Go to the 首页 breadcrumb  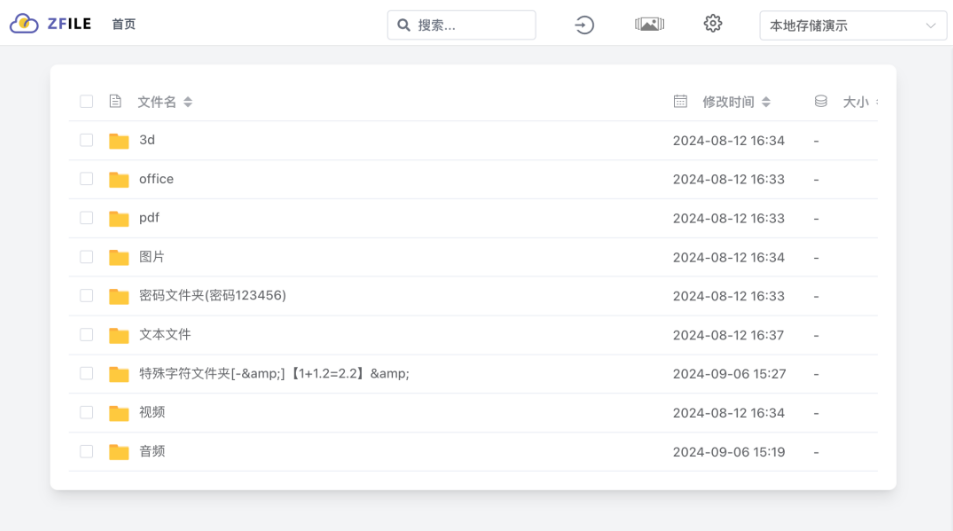[123, 24]
